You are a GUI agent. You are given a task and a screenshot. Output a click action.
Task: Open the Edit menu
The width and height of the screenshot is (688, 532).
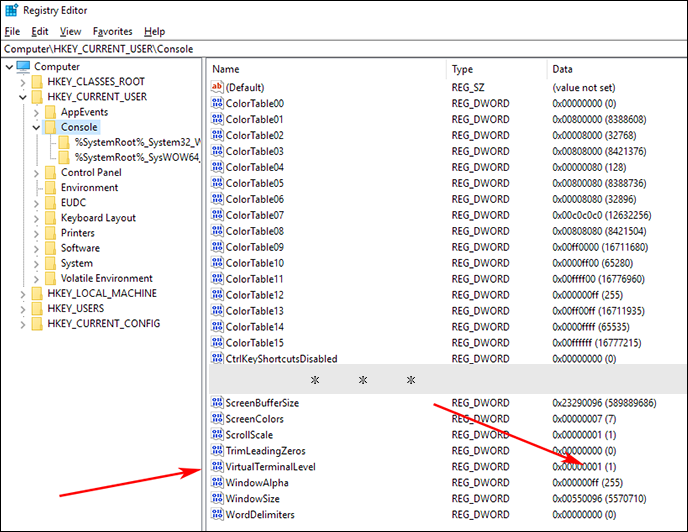(39, 31)
